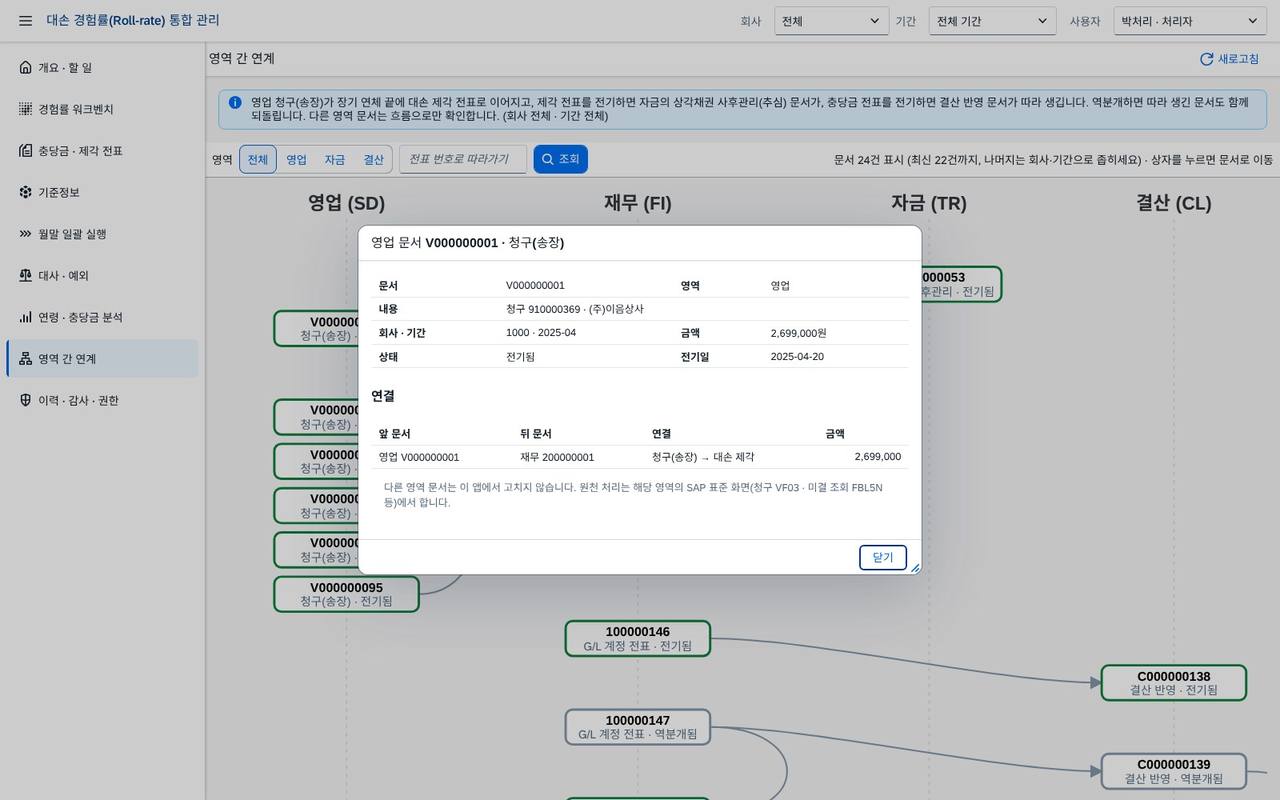Click the 재무 (FI) column header

(x=638, y=203)
